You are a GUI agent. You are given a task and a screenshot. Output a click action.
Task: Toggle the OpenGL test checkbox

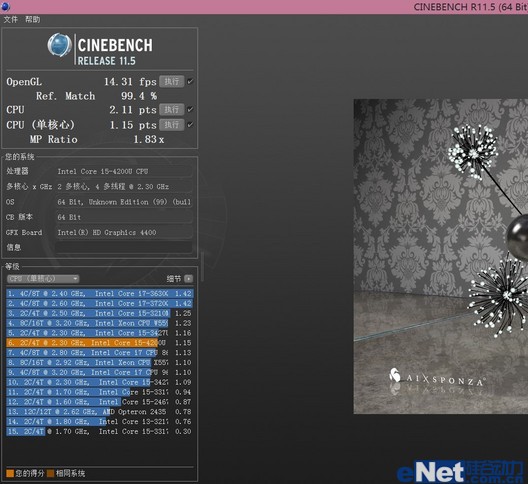pyautogui.click(x=190, y=82)
